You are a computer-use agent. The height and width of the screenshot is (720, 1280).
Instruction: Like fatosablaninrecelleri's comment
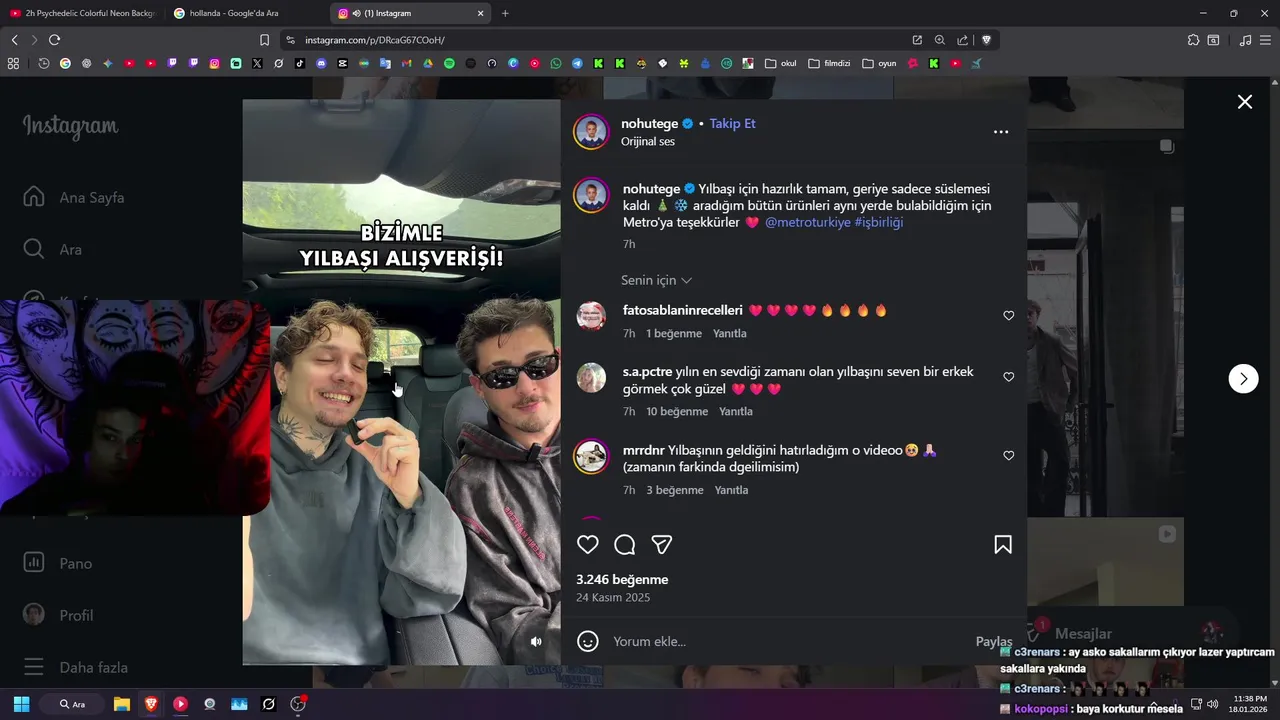pos(1009,316)
